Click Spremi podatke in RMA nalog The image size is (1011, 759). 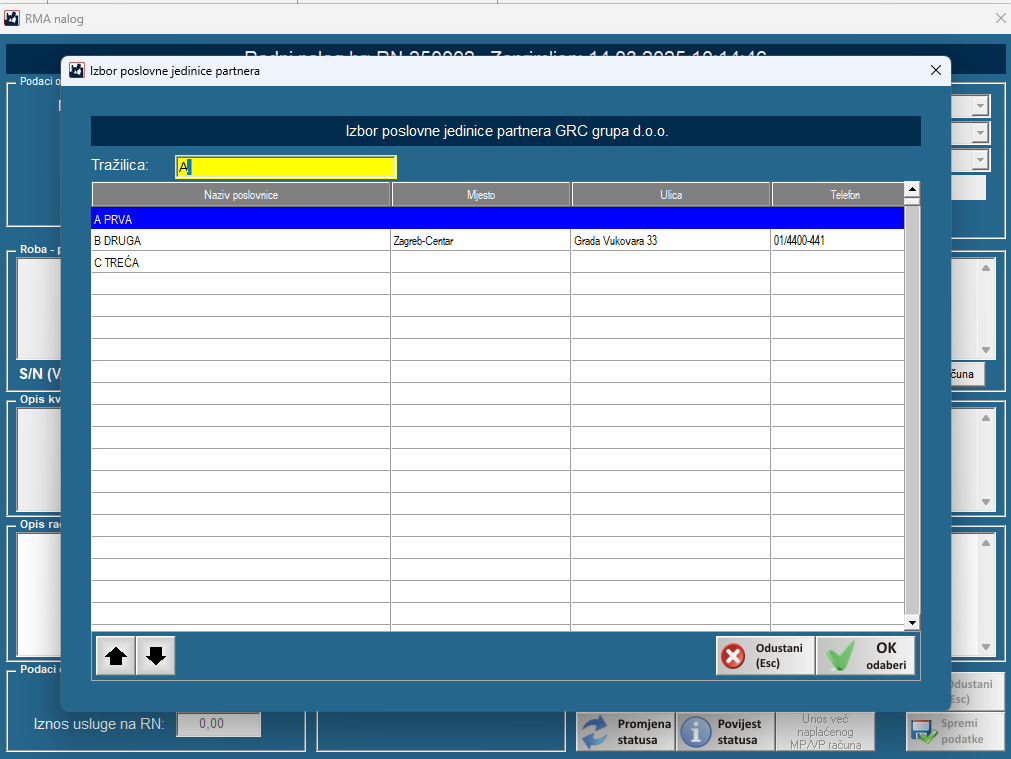(x=956, y=731)
